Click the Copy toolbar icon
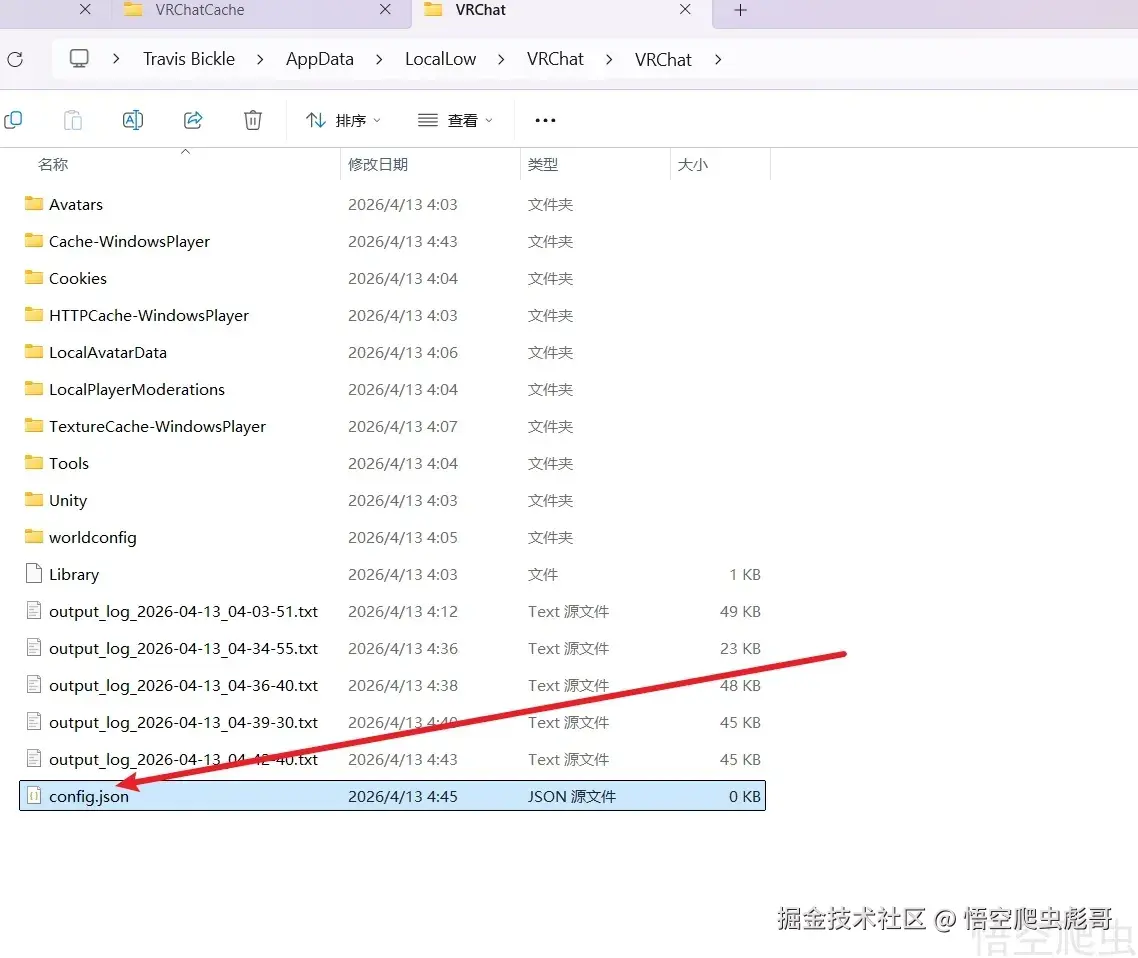The image size is (1138, 958). [13, 120]
